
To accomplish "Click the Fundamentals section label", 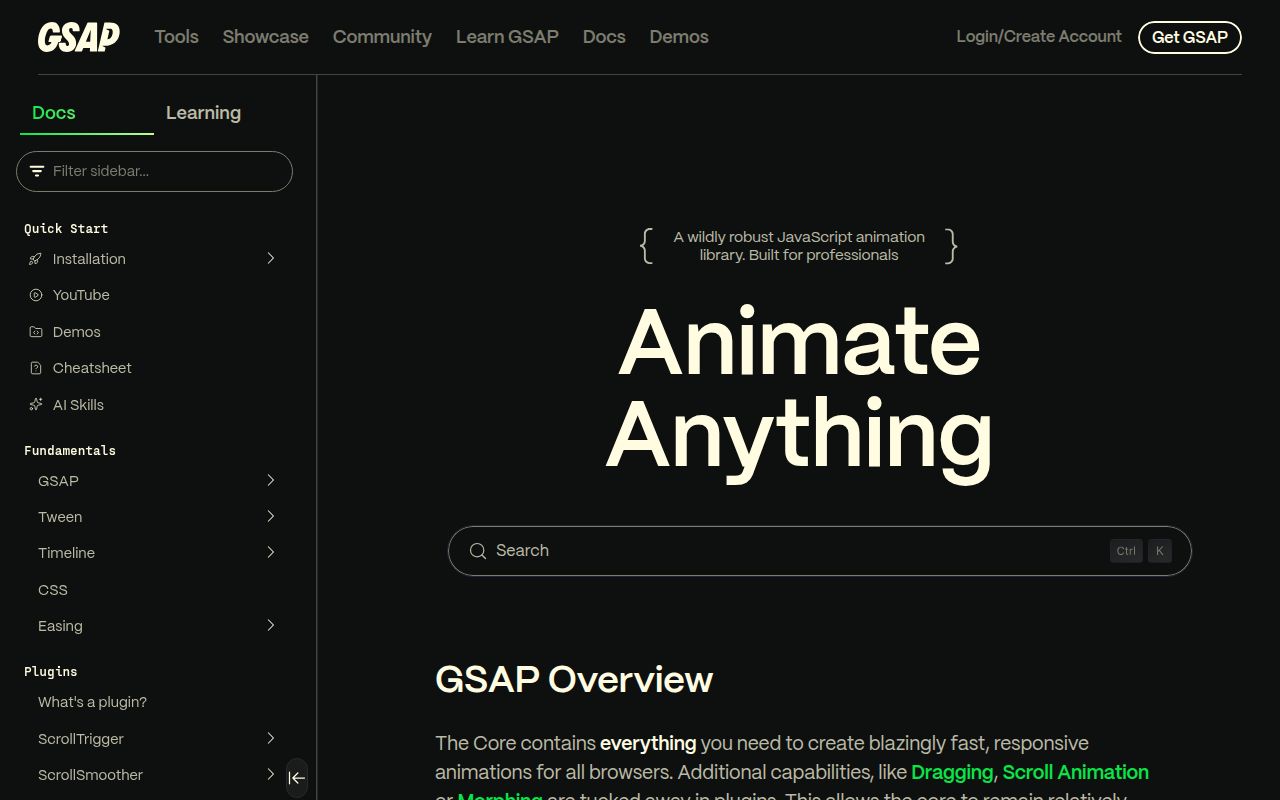I will coord(70,450).
